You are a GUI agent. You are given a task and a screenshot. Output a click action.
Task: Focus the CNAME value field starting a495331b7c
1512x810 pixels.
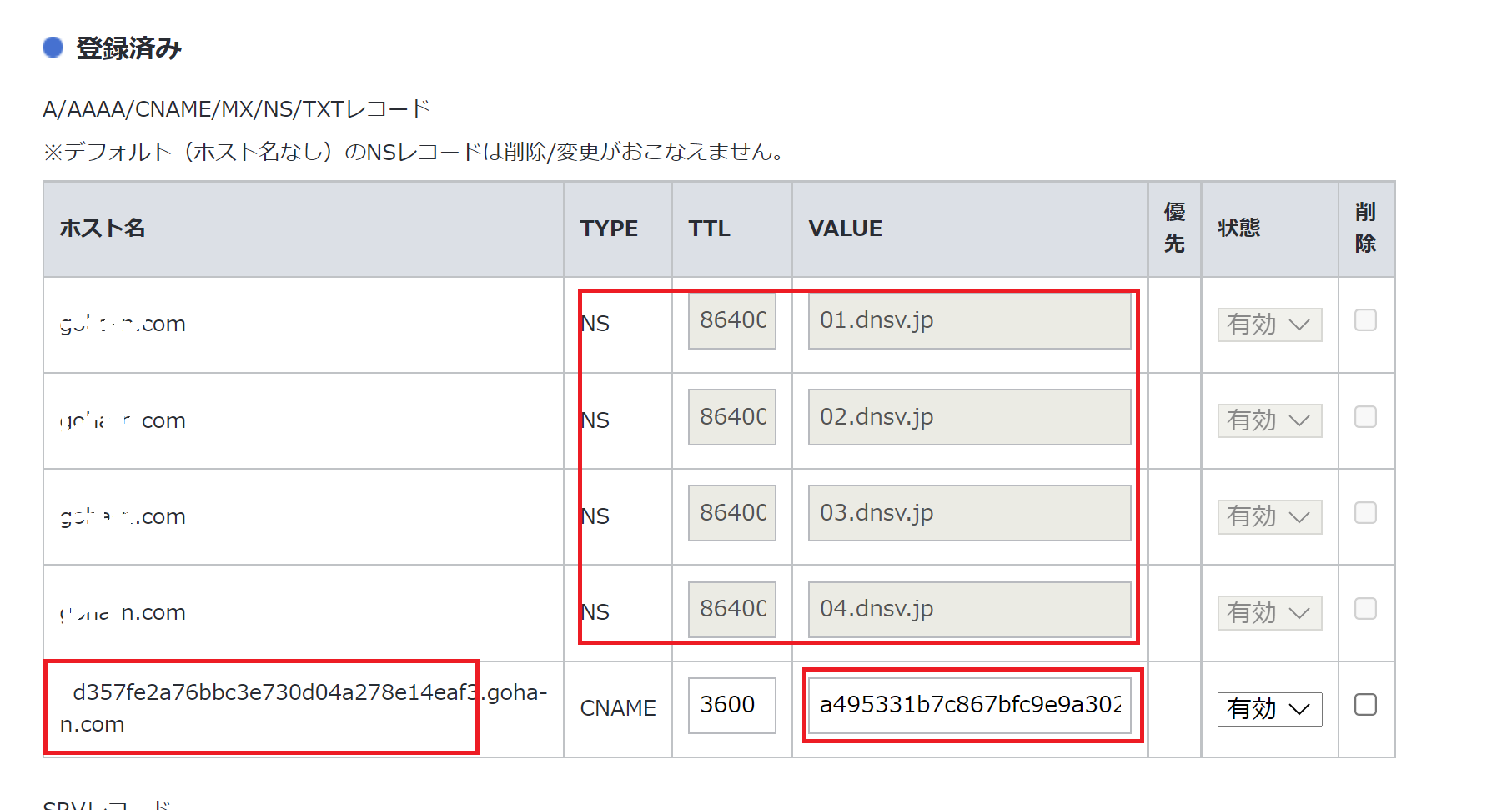pos(970,705)
